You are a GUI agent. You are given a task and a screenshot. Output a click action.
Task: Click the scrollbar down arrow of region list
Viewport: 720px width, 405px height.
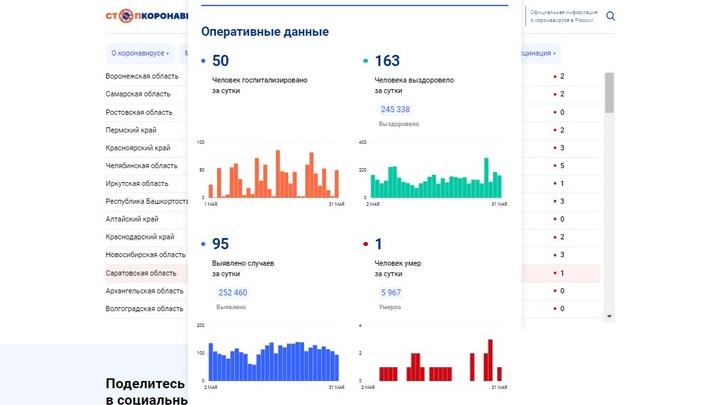pyautogui.click(x=609, y=316)
